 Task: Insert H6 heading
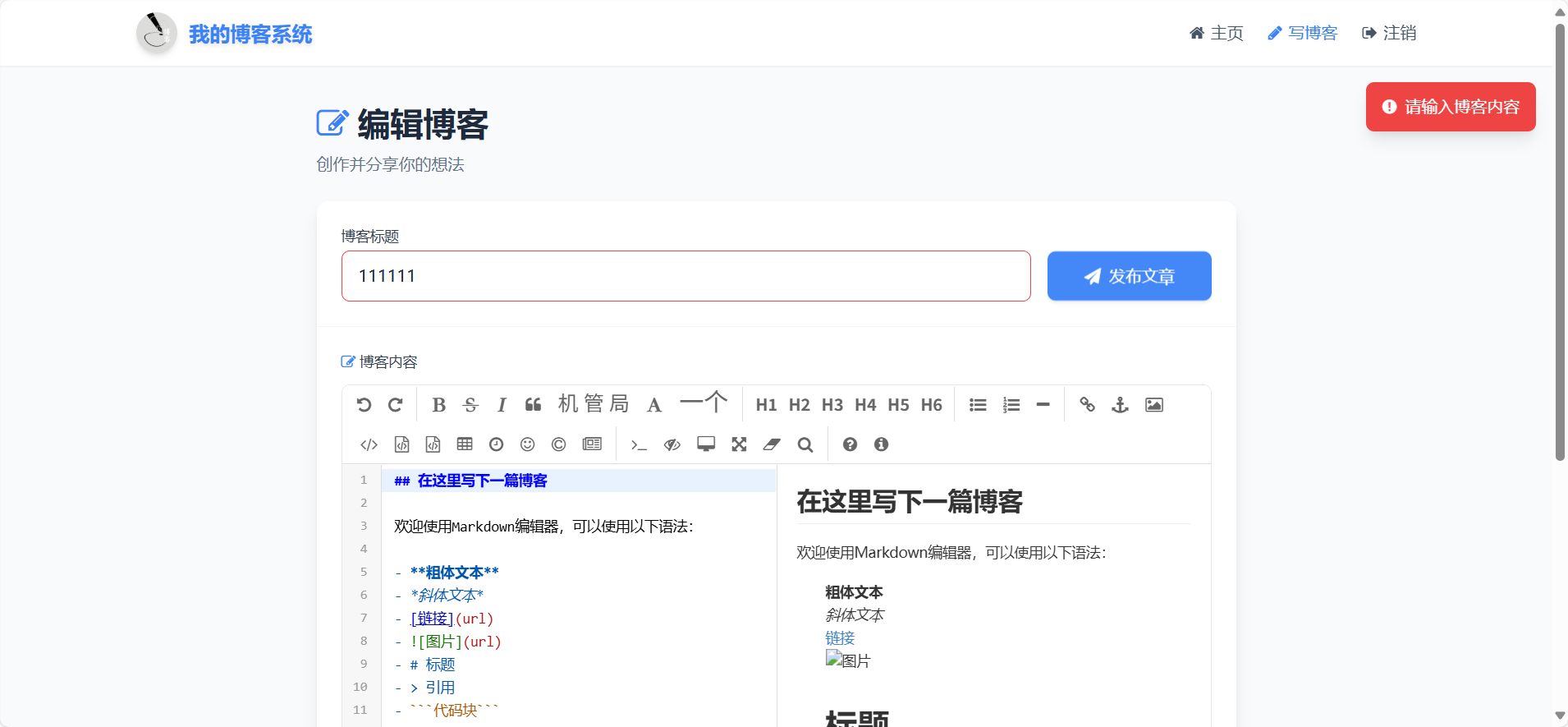coord(932,405)
